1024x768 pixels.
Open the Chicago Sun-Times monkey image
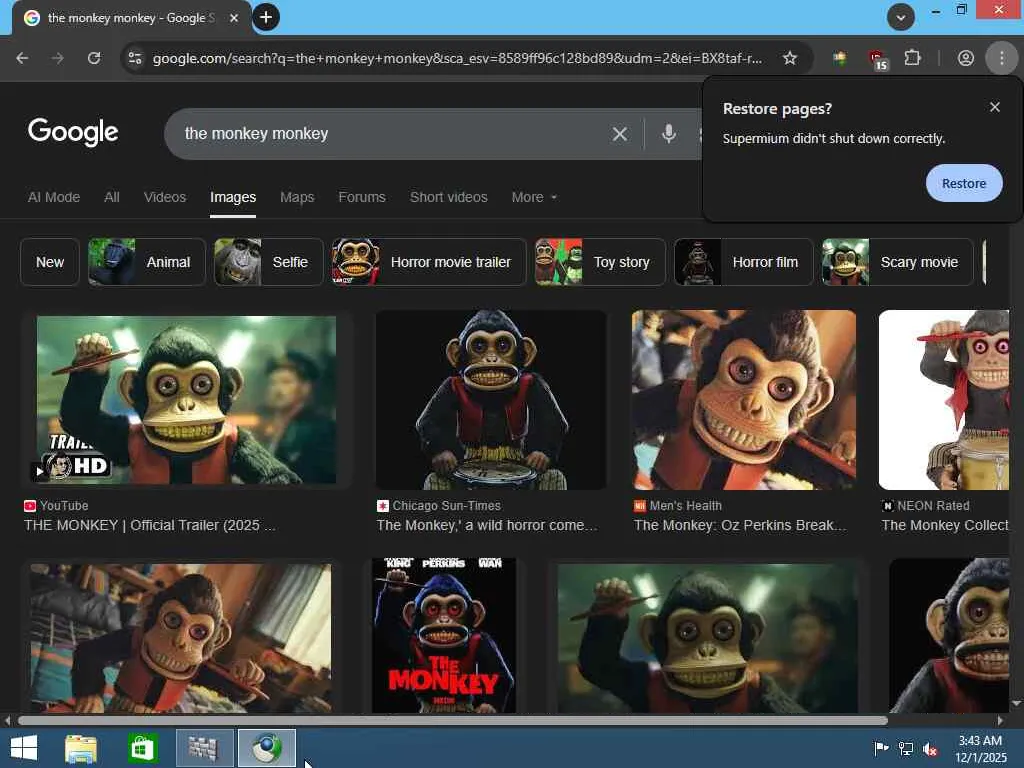pyautogui.click(x=491, y=400)
